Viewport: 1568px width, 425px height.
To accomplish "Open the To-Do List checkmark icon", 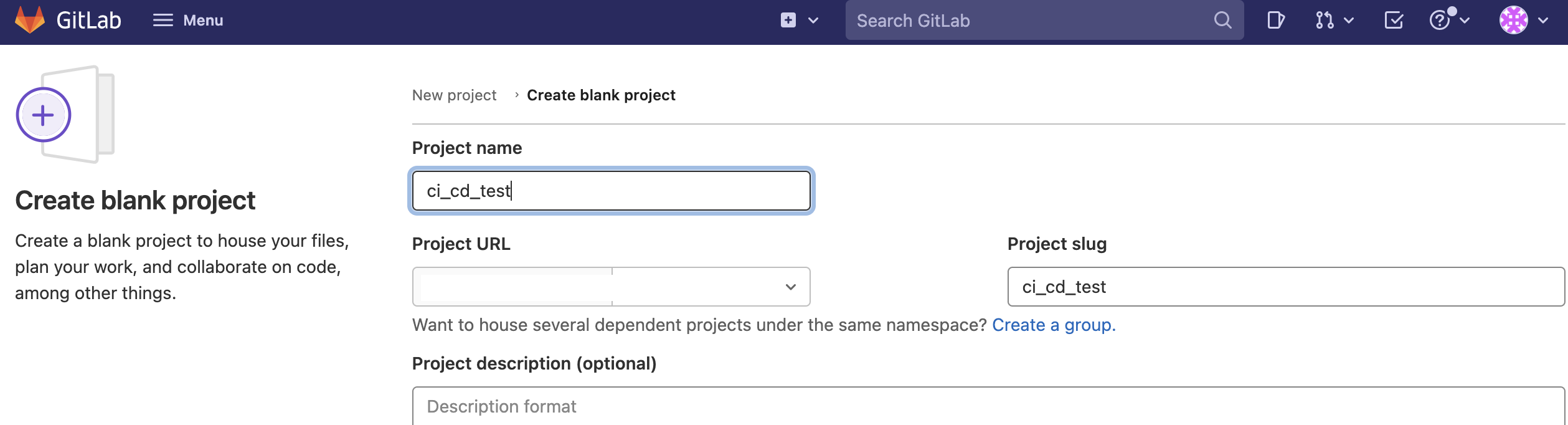I will click(1394, 21).
